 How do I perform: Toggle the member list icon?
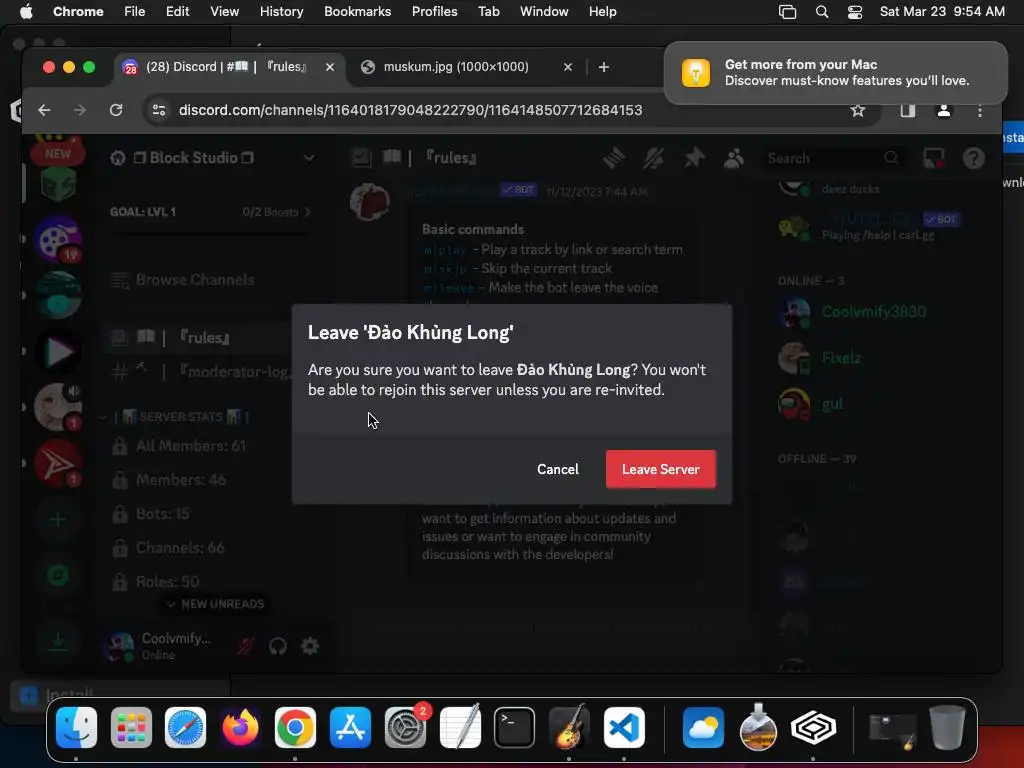pos(734,158)
